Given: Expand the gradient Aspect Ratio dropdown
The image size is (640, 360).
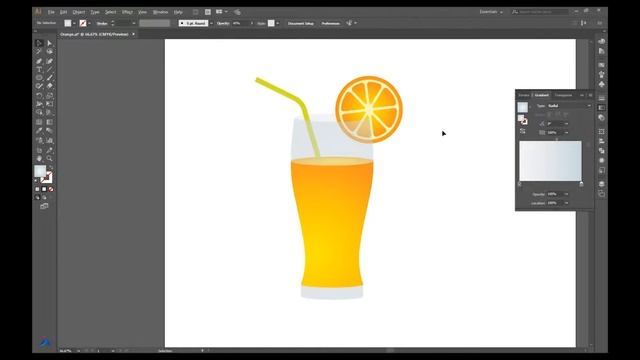Looking at the screenshot, I should (566, 133).
